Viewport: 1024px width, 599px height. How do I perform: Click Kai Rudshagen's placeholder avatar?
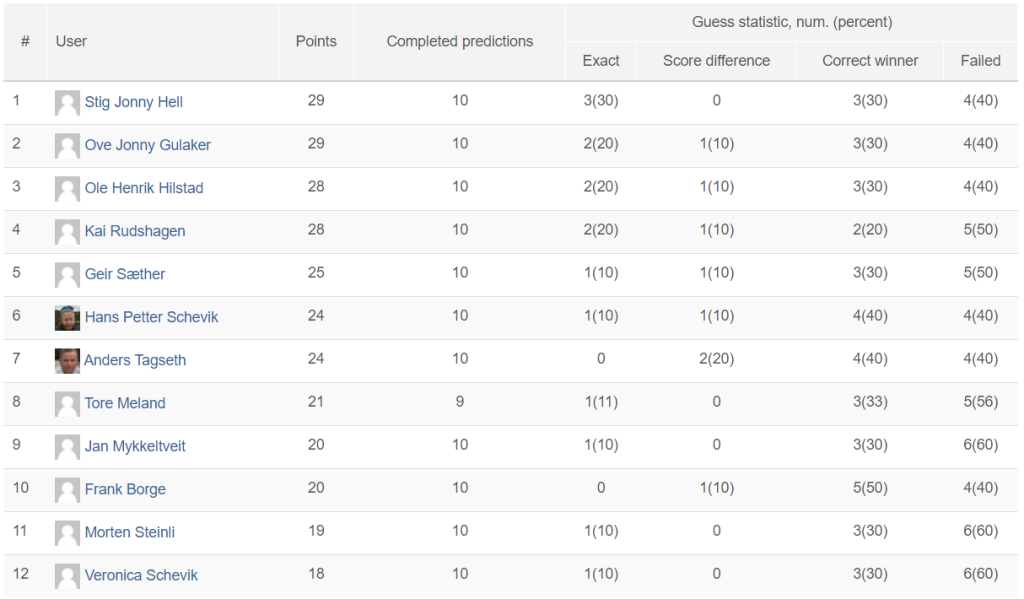click(67, 232)
